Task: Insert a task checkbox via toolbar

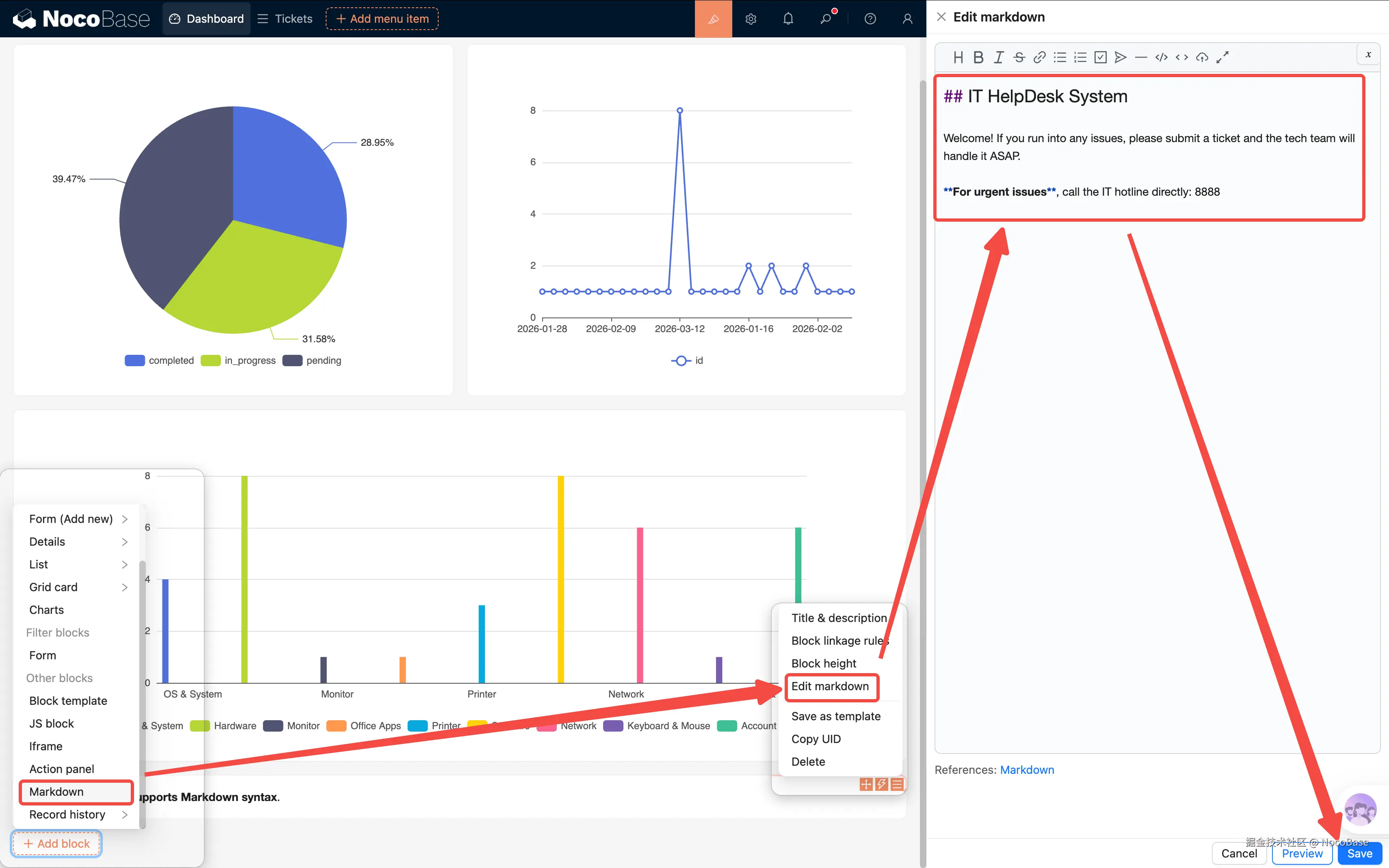Action: point(1100,57)
